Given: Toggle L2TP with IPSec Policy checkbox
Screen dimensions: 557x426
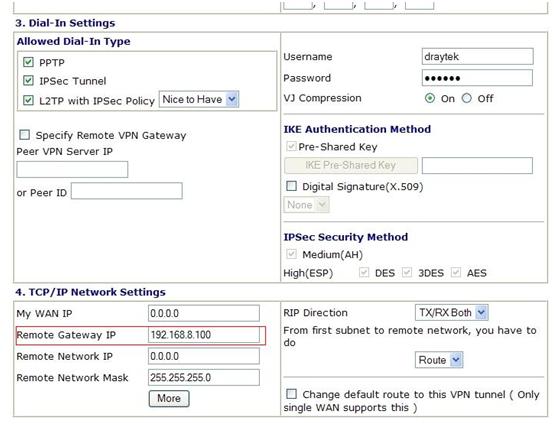Looking at the screenshot, I should click(x=28, y=101).
